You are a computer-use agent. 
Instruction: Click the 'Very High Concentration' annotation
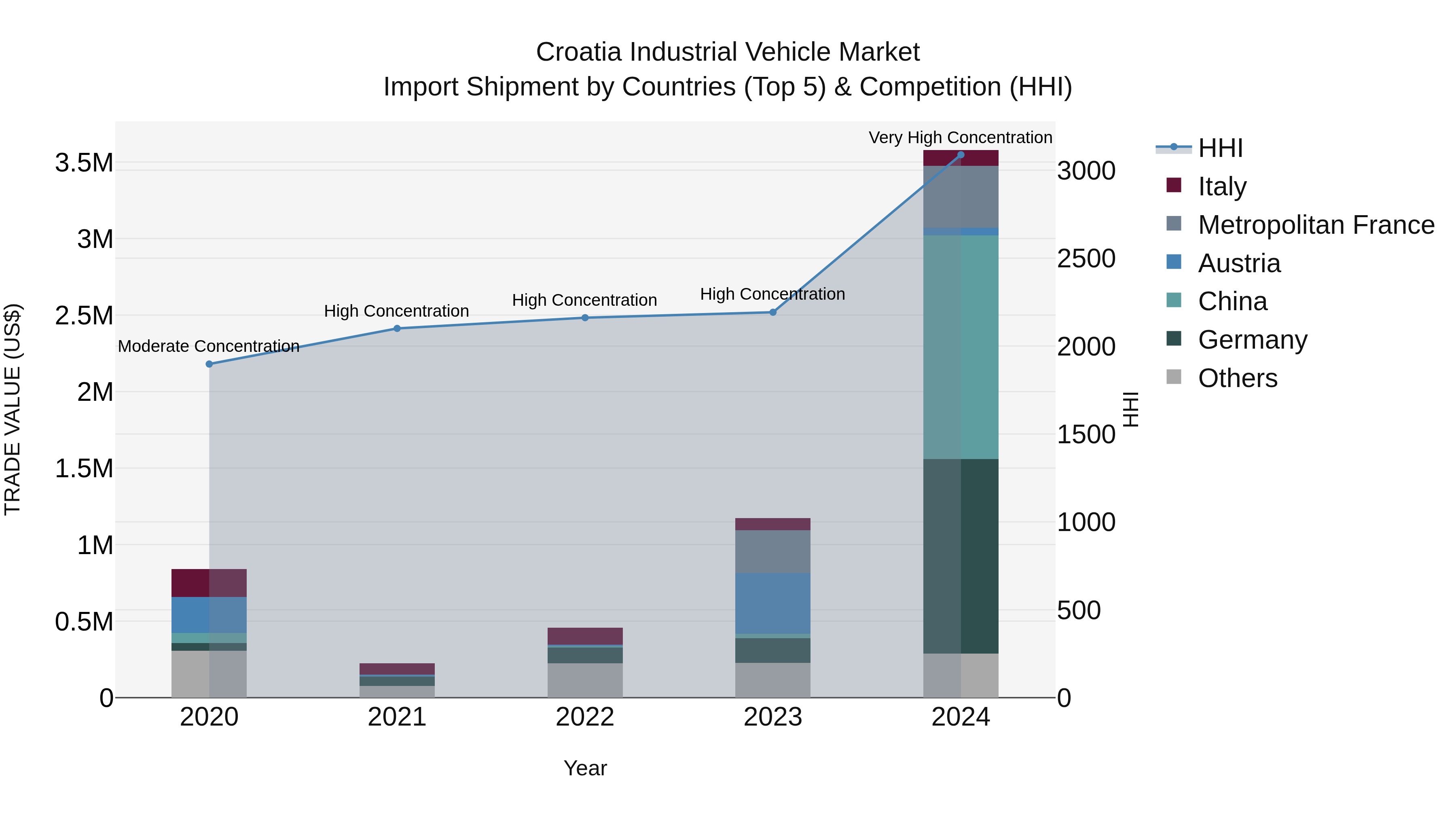960,138
